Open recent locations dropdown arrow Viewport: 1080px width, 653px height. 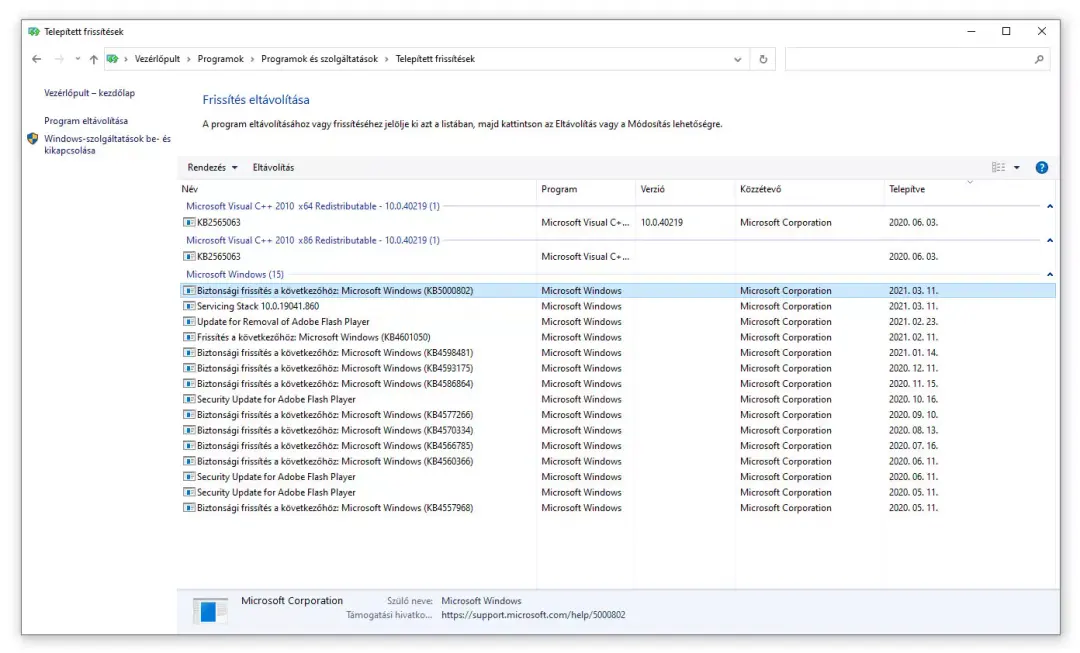pos(78,59)
